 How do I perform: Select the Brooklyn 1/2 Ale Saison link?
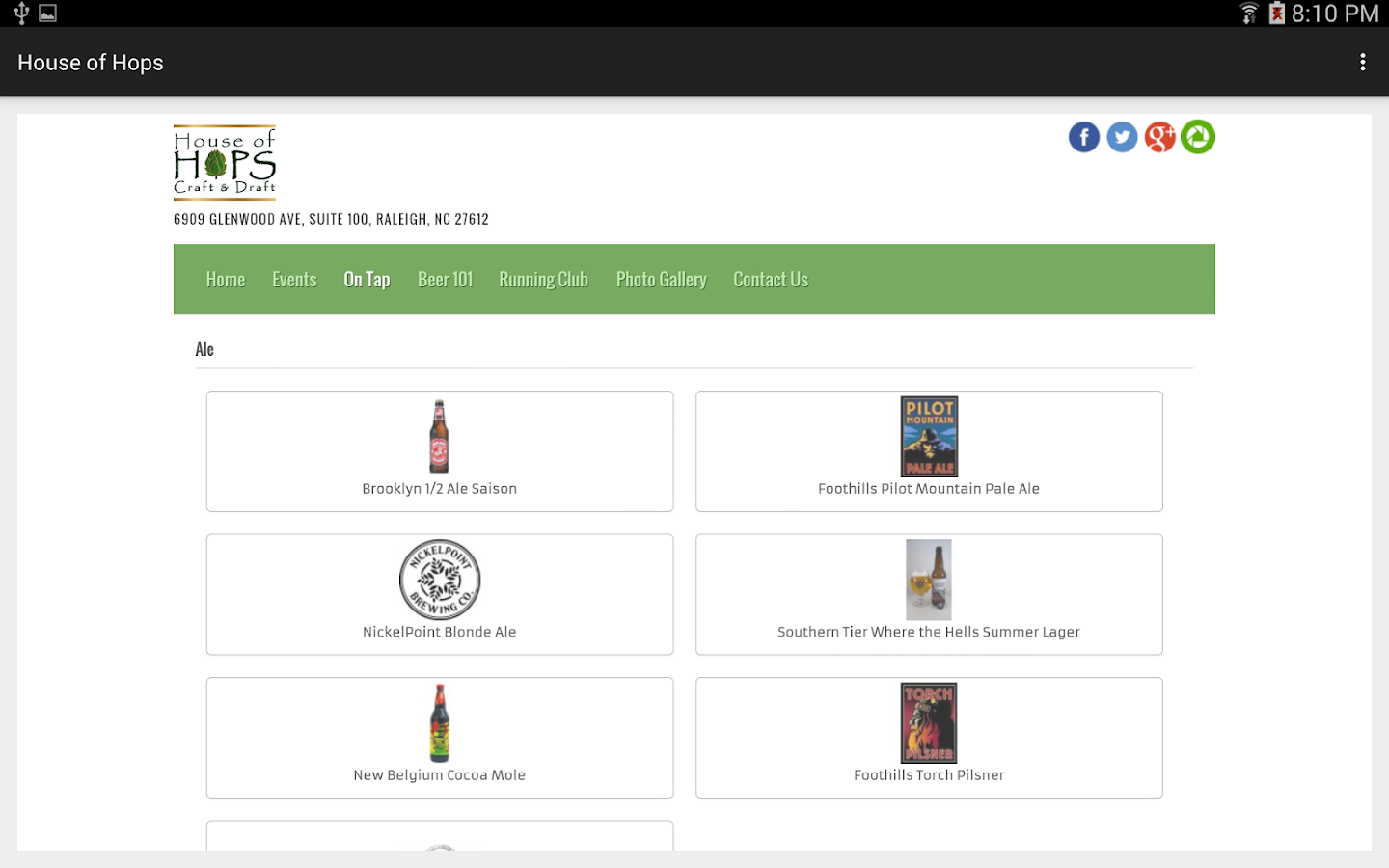point(439,489)
